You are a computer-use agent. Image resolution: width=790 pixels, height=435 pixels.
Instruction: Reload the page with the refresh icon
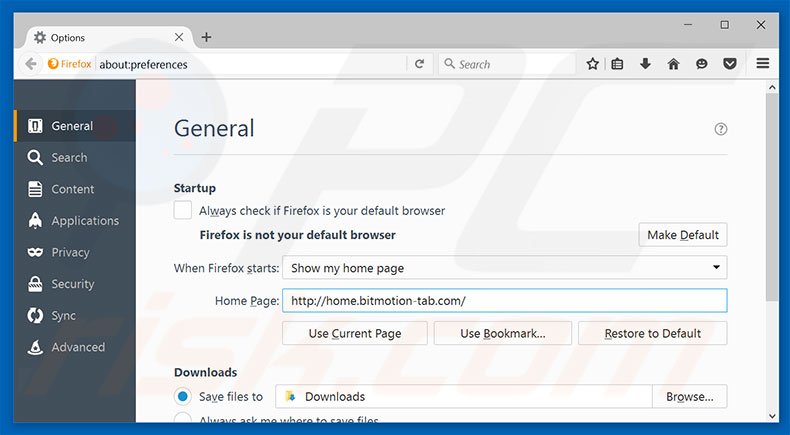point(419,64)
